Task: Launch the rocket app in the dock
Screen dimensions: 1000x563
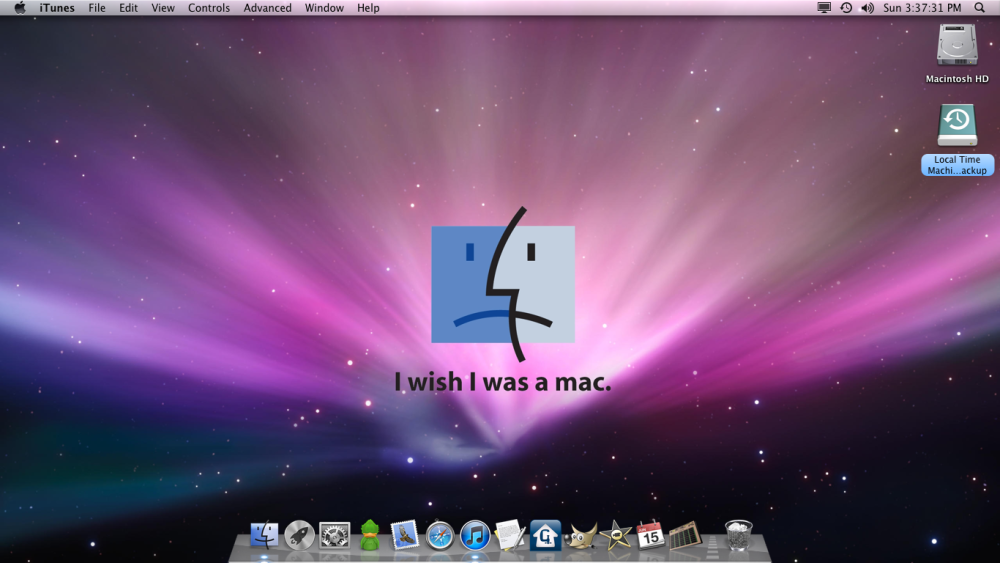Action: (299, 535)
